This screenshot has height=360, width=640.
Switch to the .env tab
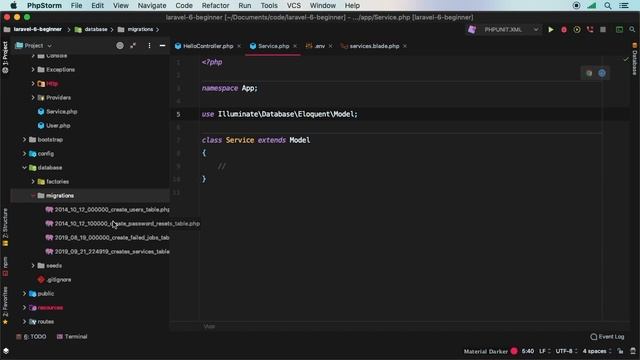coord(320,46)
